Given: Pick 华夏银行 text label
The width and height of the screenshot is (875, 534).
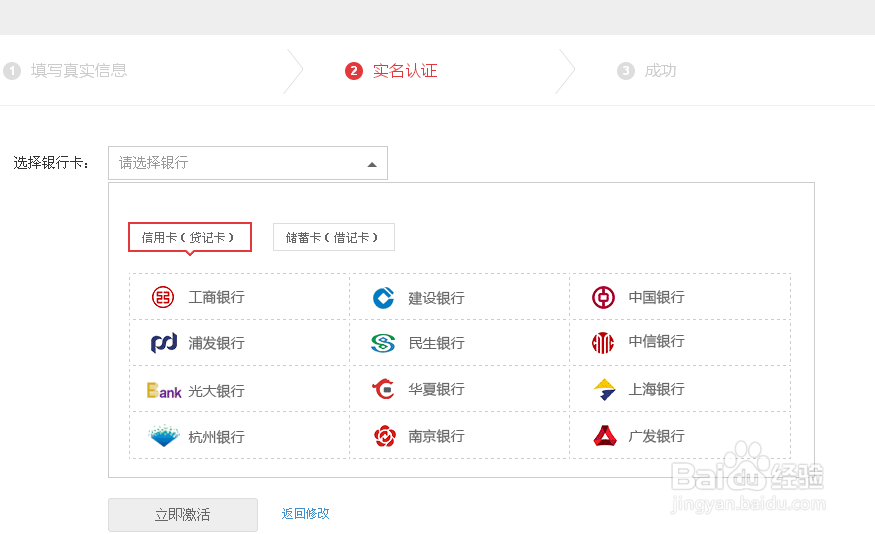Looking at the screenshot, I should click(x=436, y=389).
